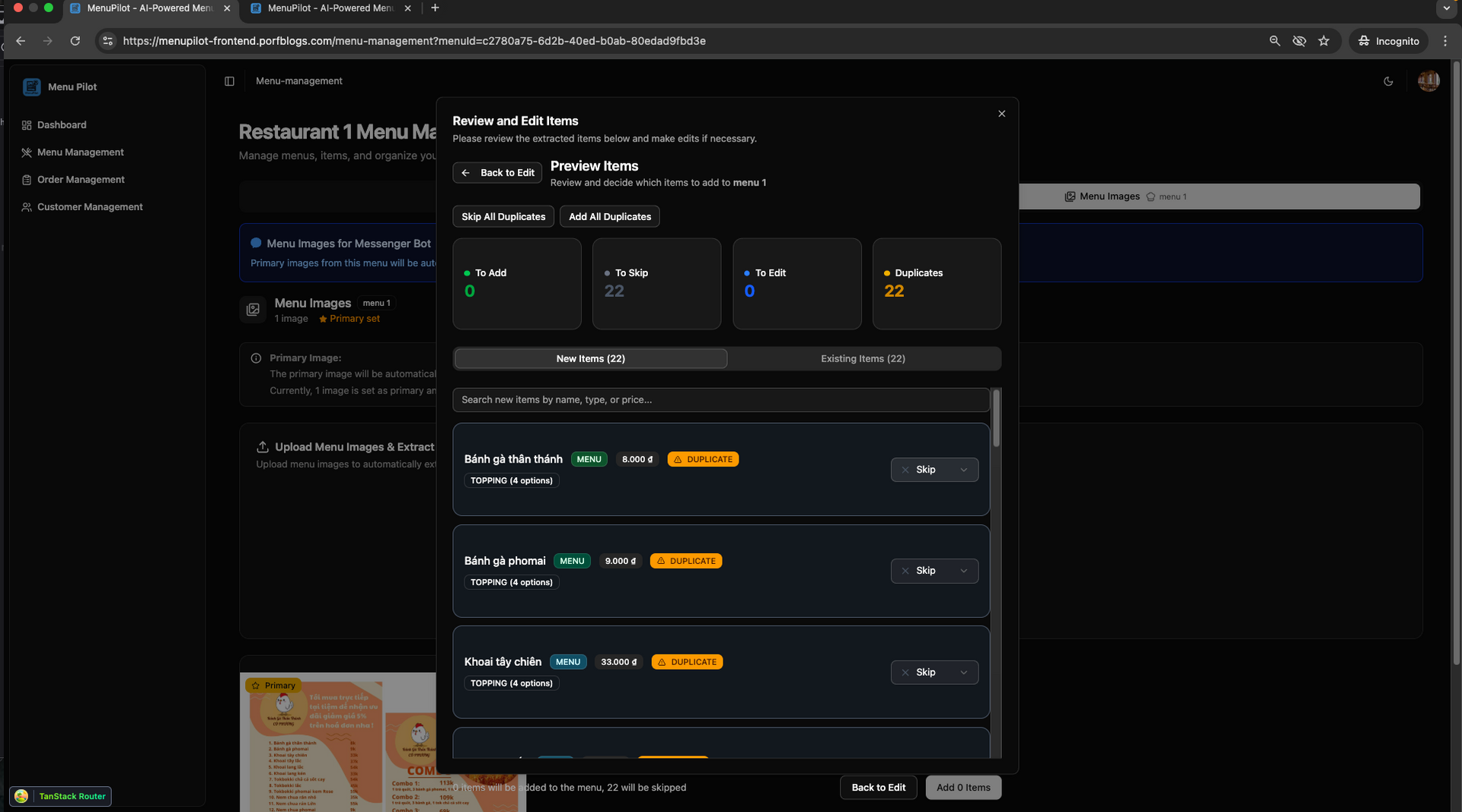Screen dimensions: 1462x812
Task: Reload the current page
Action: click(x=75, y=41)
